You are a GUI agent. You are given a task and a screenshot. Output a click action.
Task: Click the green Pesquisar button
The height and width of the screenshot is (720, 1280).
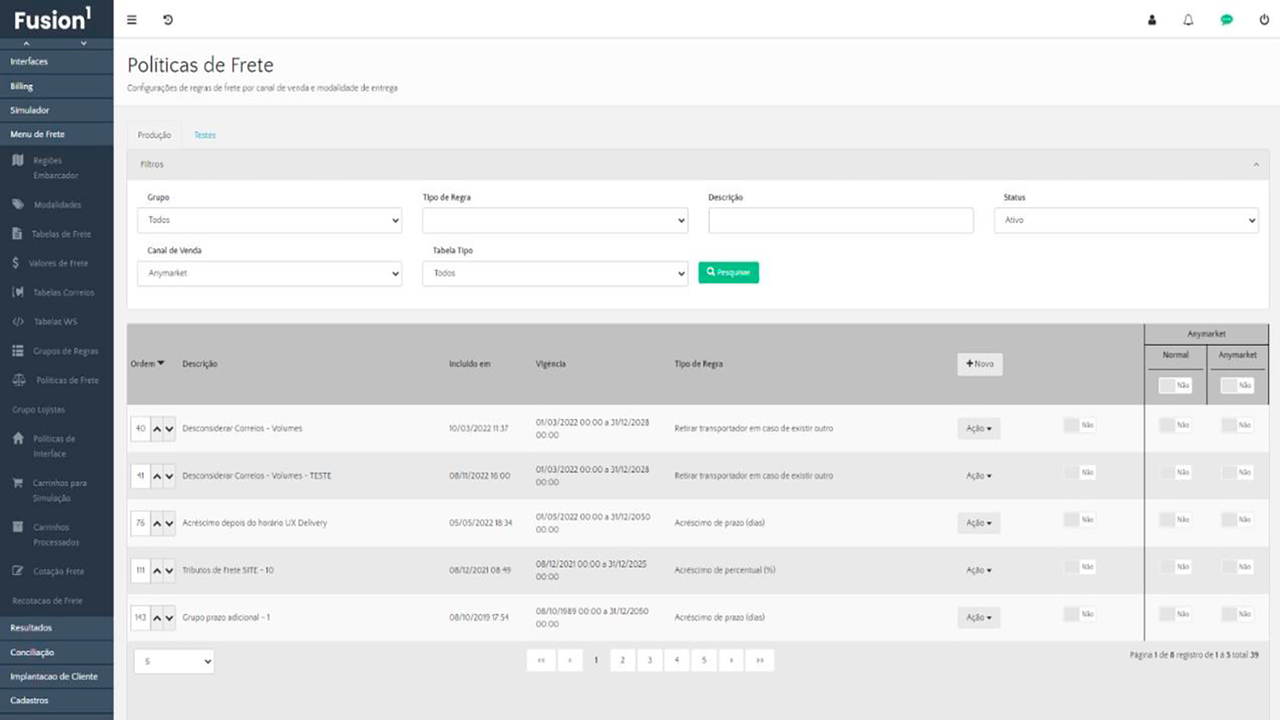(728, 272)
